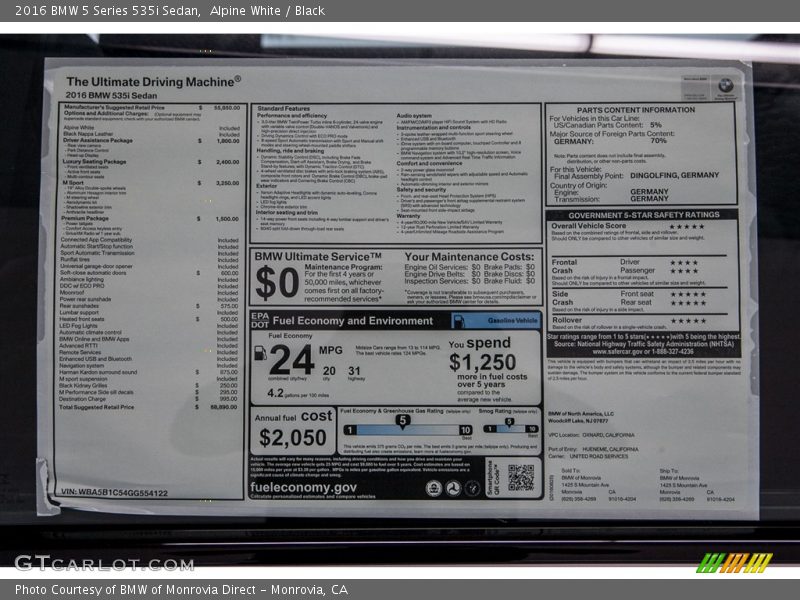
Task: Click the rightmost round seal in fuel label footer
Action: (x=473, y=488)
